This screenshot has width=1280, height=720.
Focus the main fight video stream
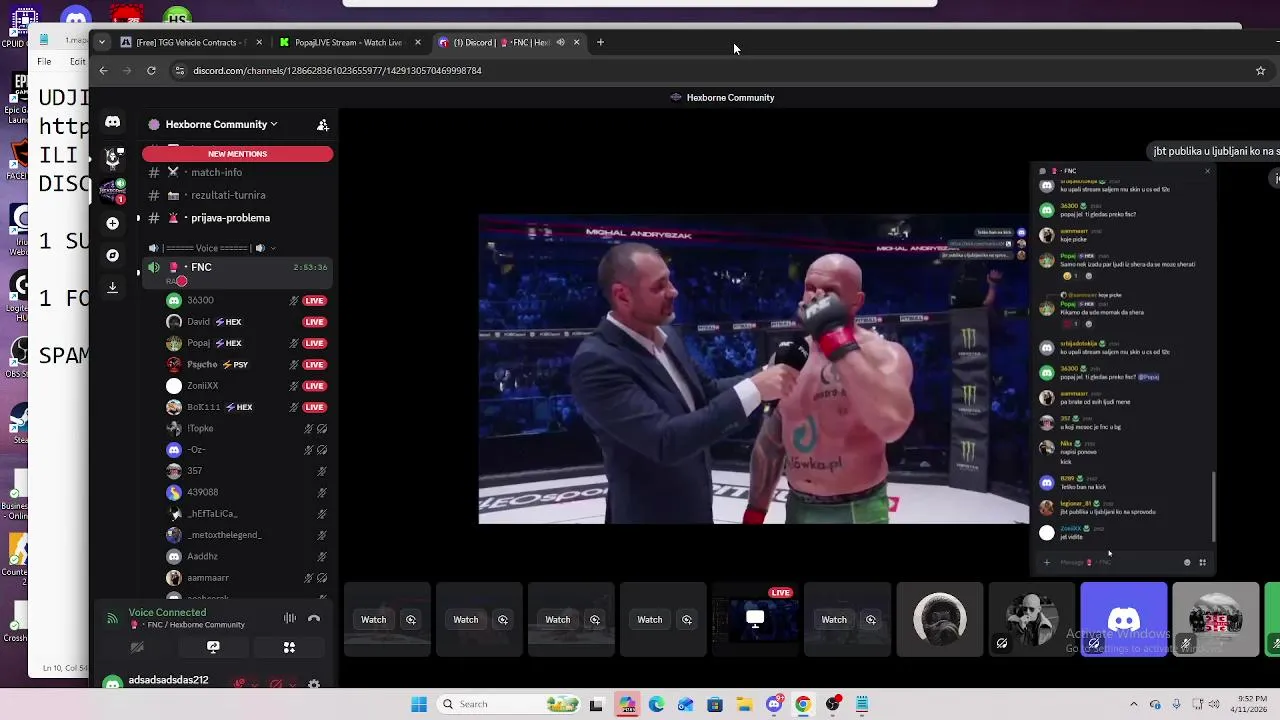pyautogui.click(x=754, y=369)
